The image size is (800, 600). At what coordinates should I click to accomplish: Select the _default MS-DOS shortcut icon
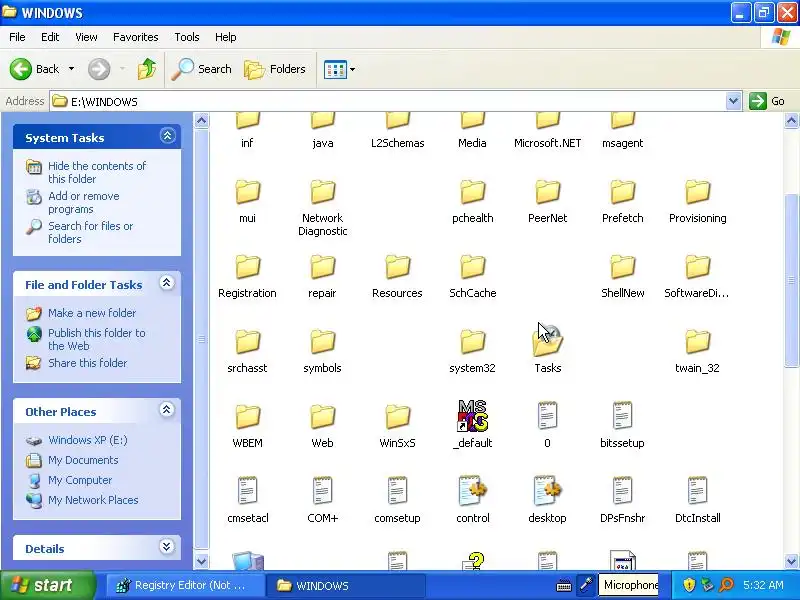[x=472, y=416]
